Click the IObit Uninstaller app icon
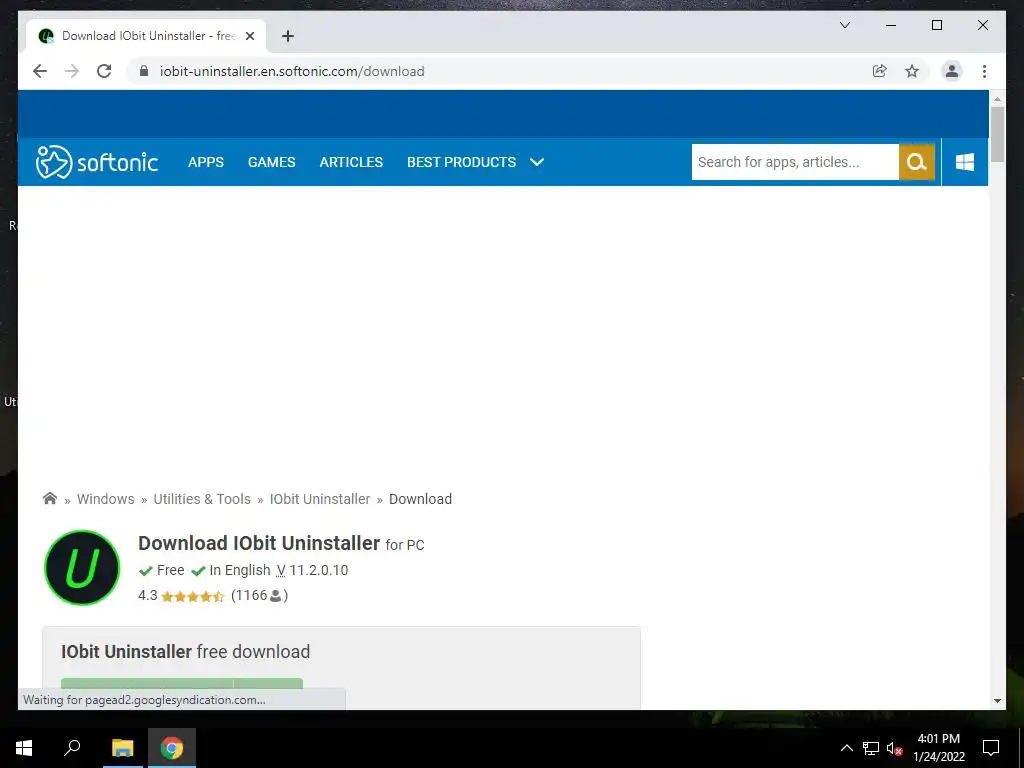Image resolution: width=1024 pixels, height=768 pixels. tap(82, 568)
